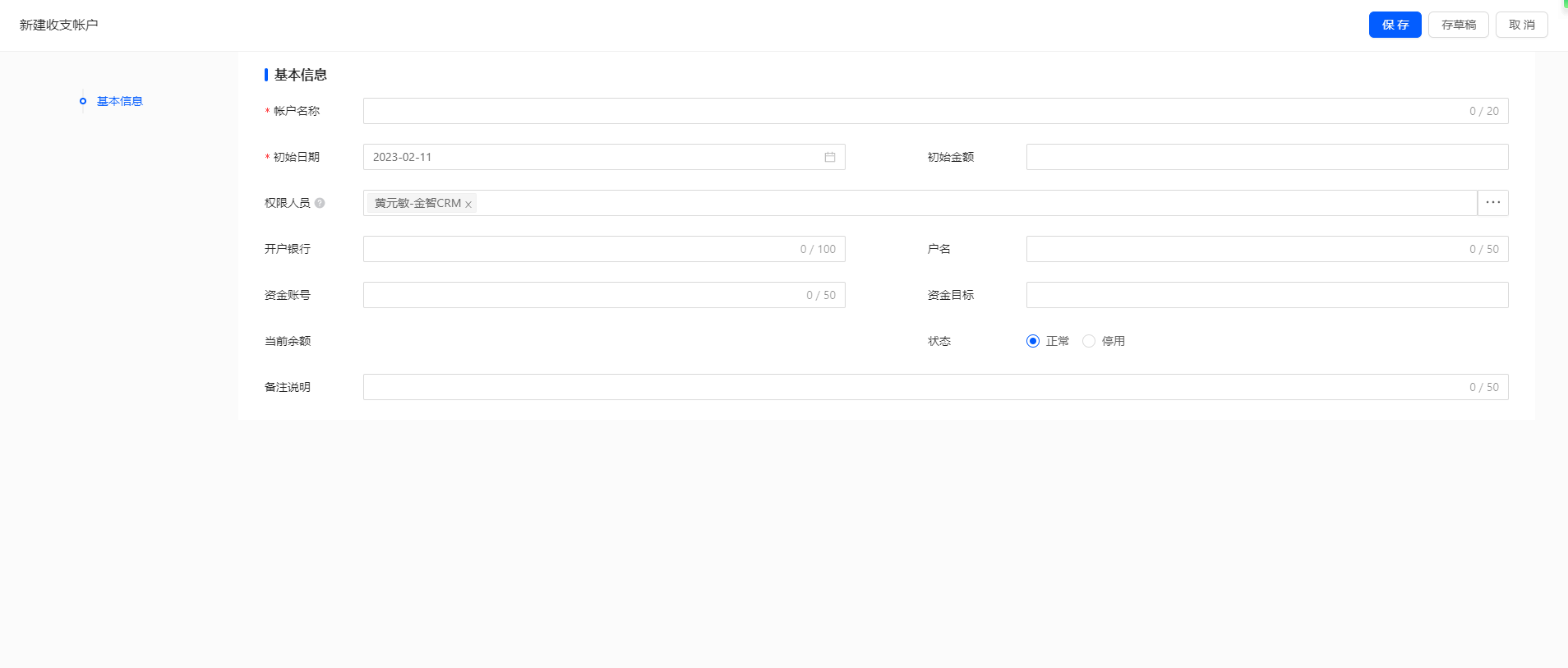The image size is (1568, 668).
Task: Open the ellipsis picker for 权限人员
Action: 1493,203
